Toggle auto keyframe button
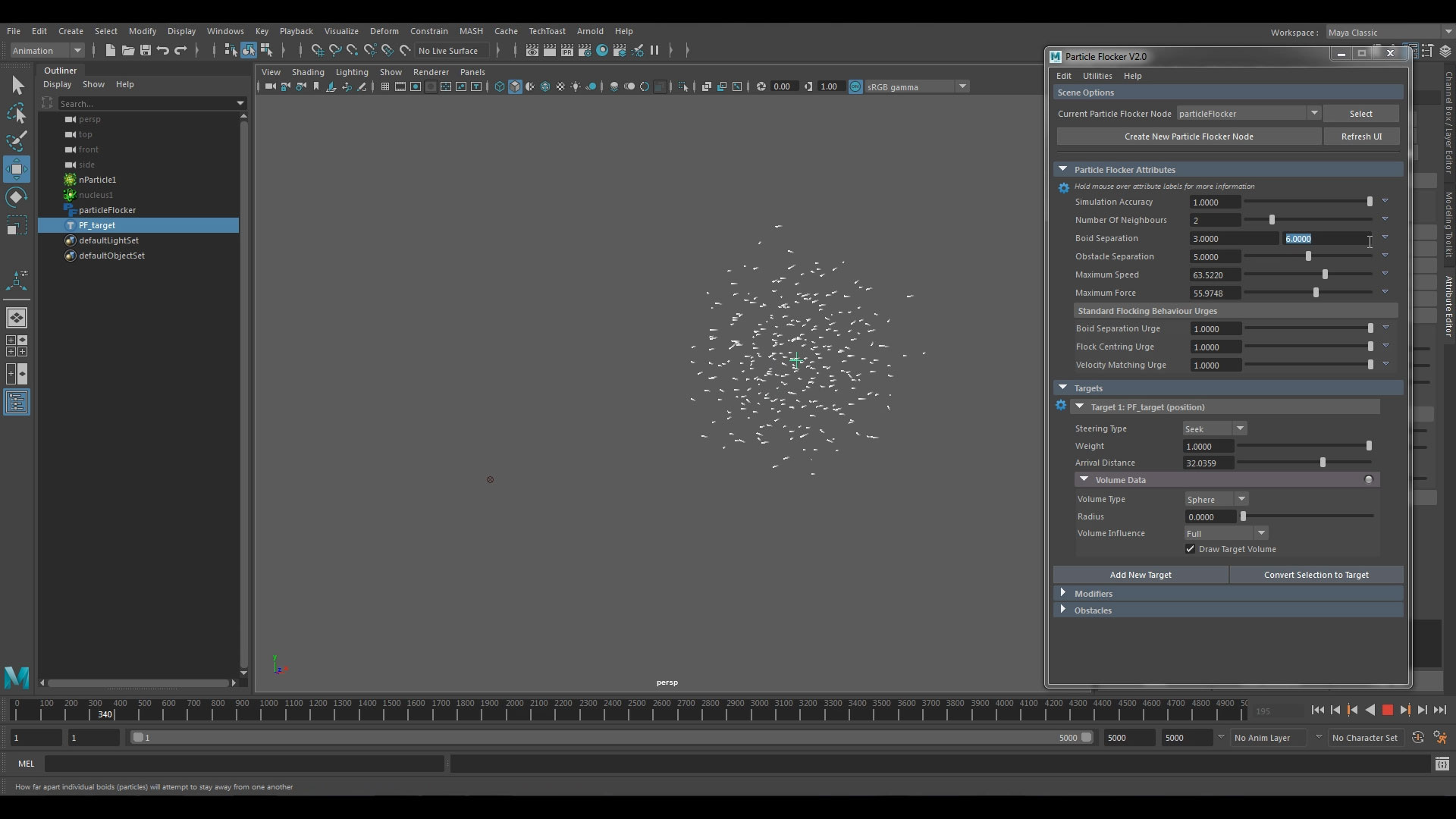 pos(1417,738)
